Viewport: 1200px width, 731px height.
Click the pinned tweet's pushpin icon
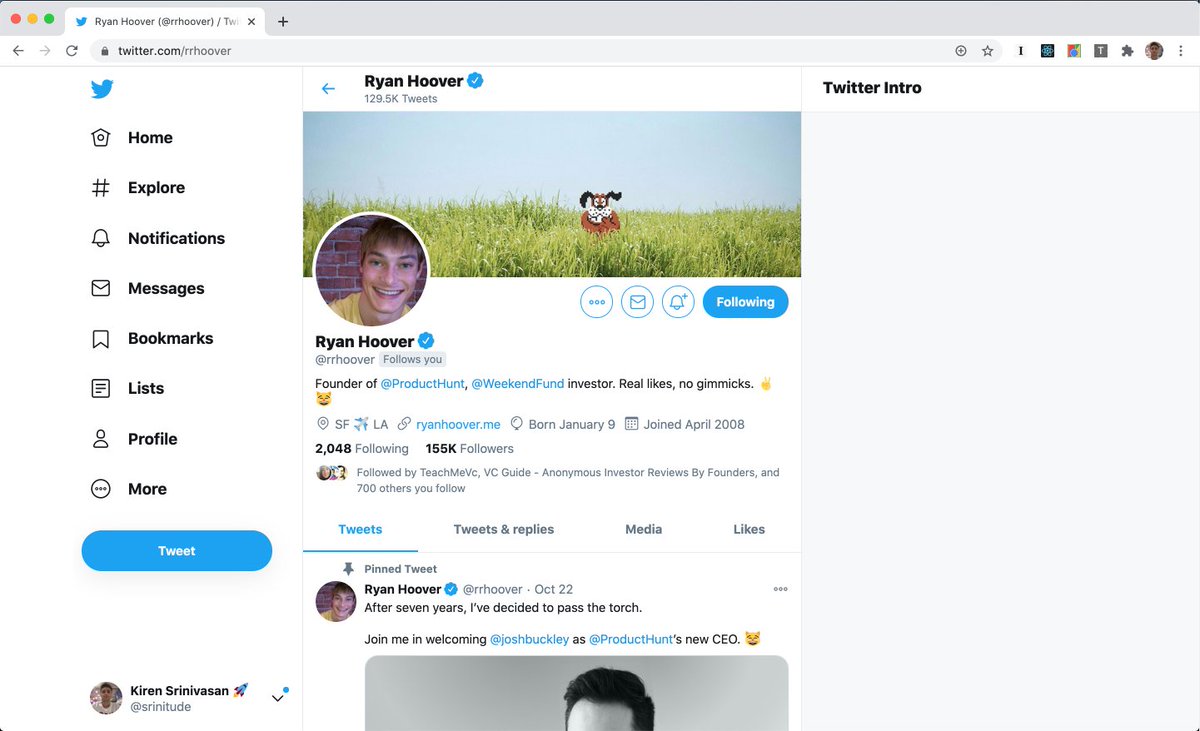tap(348, 569)
